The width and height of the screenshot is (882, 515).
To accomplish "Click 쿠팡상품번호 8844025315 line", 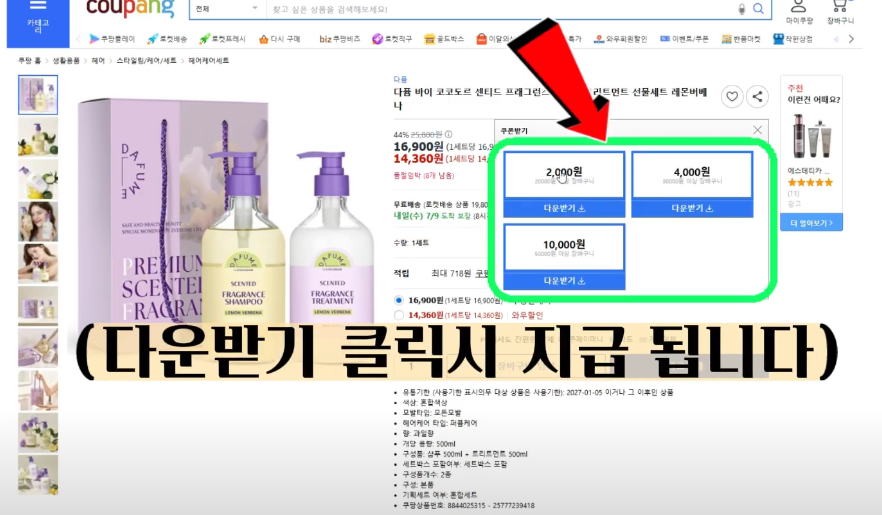I will (x=468, y=505).
